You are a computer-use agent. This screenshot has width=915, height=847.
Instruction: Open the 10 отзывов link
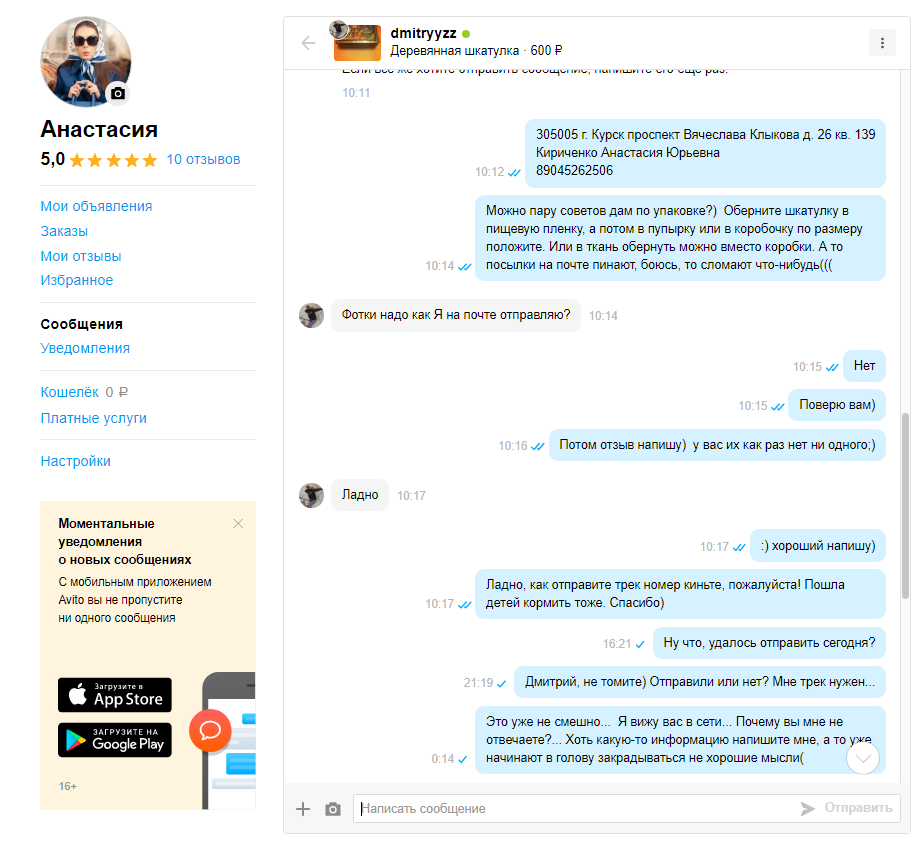point(203,159)
